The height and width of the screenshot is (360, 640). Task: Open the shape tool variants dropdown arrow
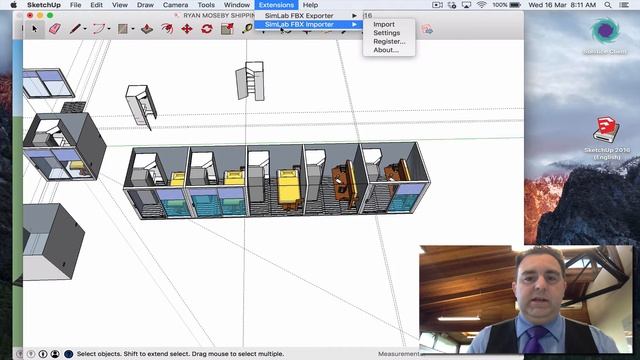[x=133, y=29]
